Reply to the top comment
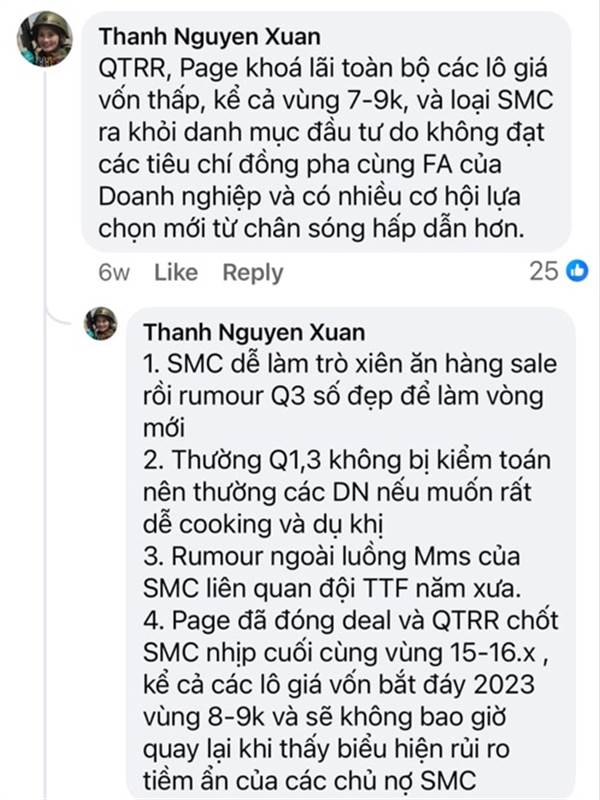 click(x=253, y=272)
